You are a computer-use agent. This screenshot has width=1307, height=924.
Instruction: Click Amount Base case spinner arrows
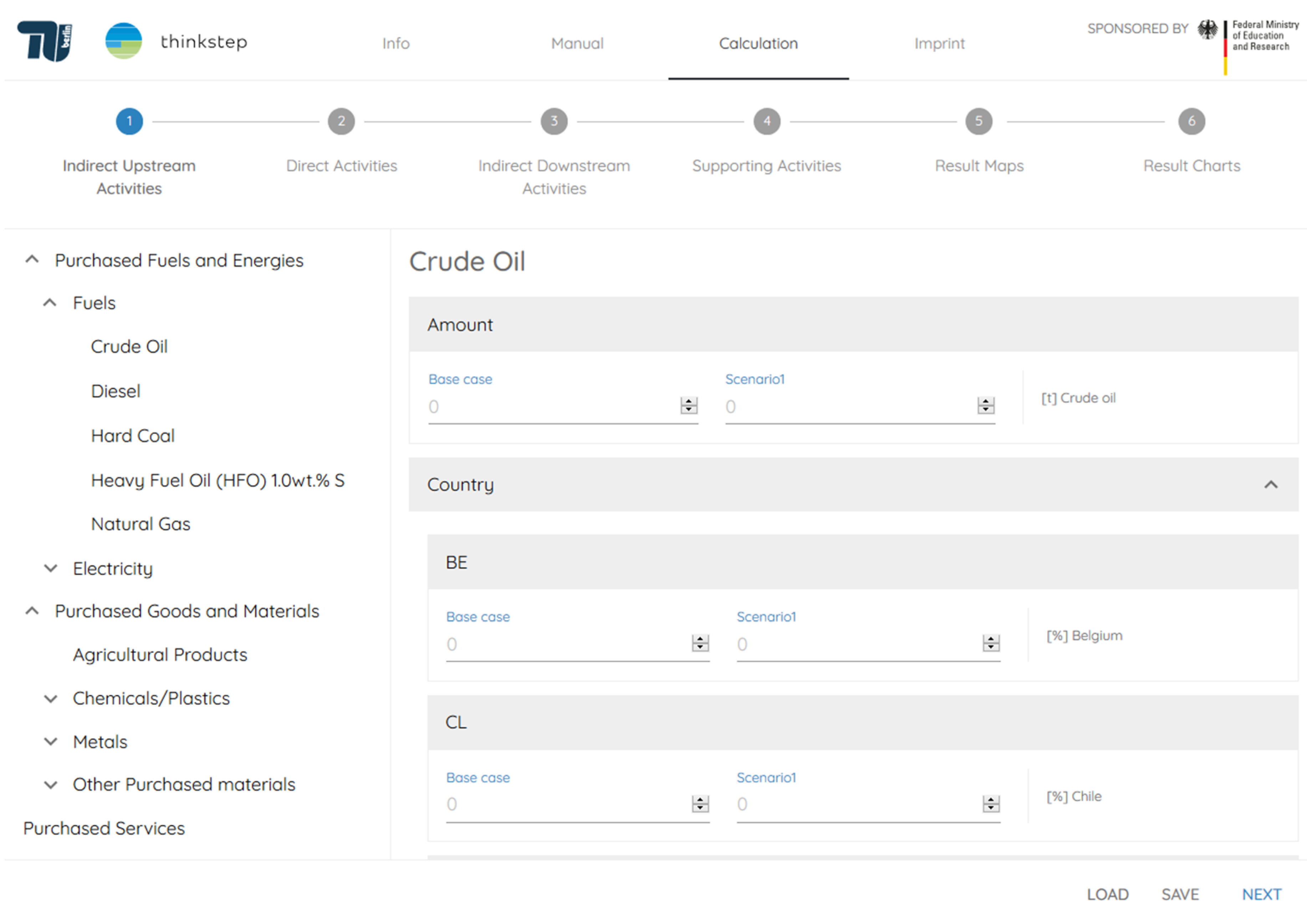689,406
